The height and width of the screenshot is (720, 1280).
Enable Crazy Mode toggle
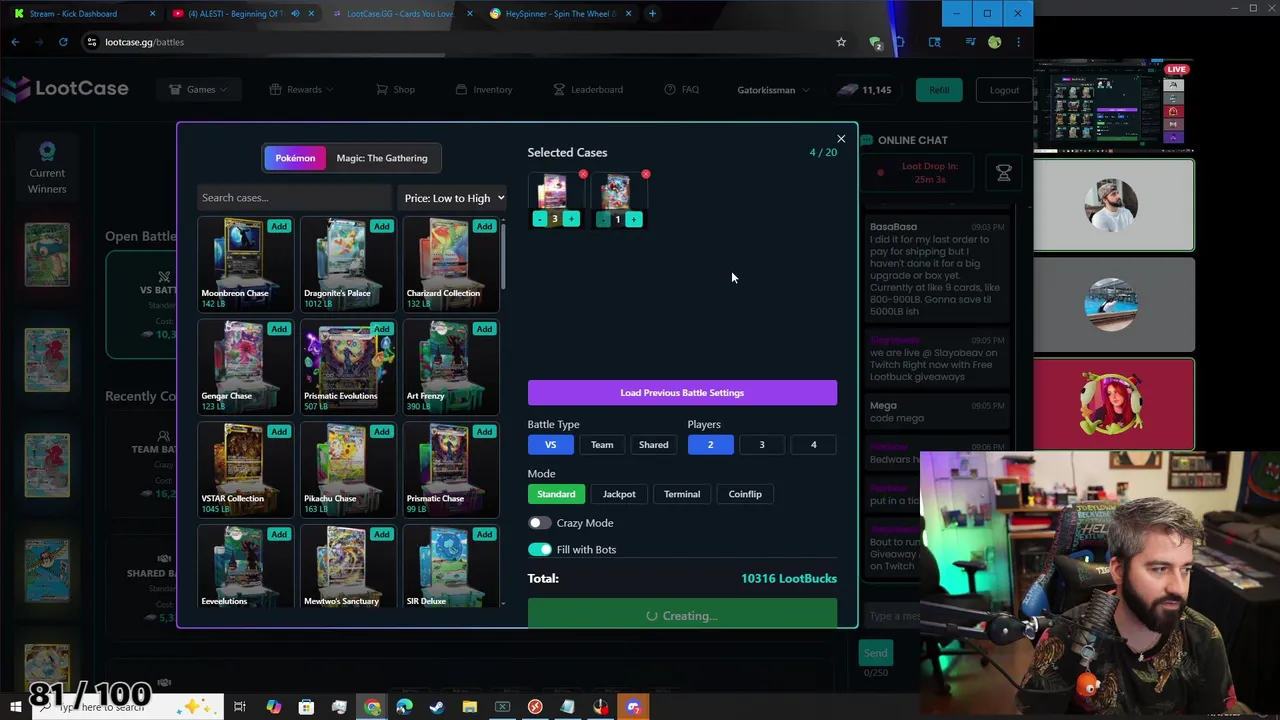coord(540,523)
